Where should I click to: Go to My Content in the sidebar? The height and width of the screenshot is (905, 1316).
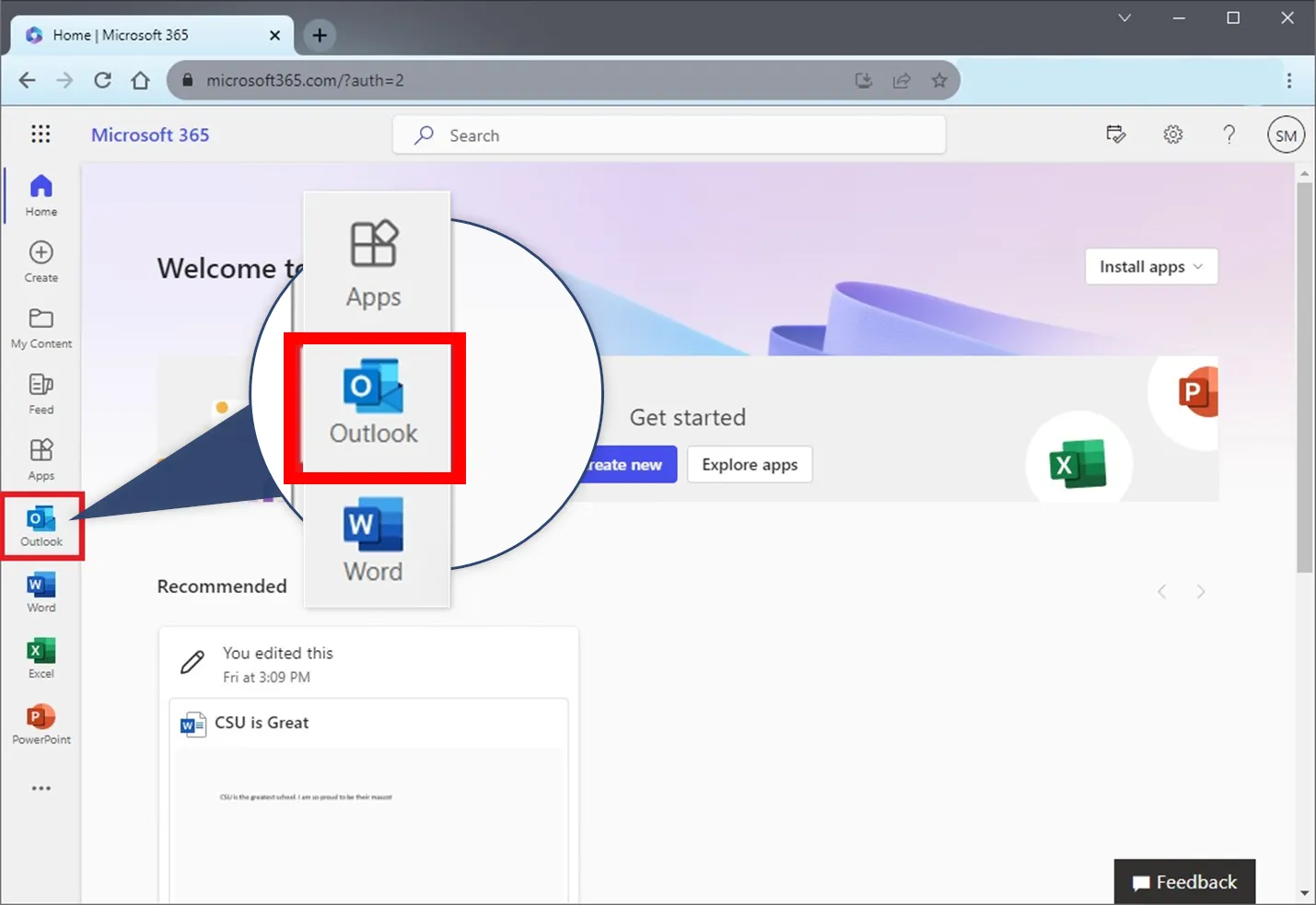pyautogui.click(x=41, y=326)
